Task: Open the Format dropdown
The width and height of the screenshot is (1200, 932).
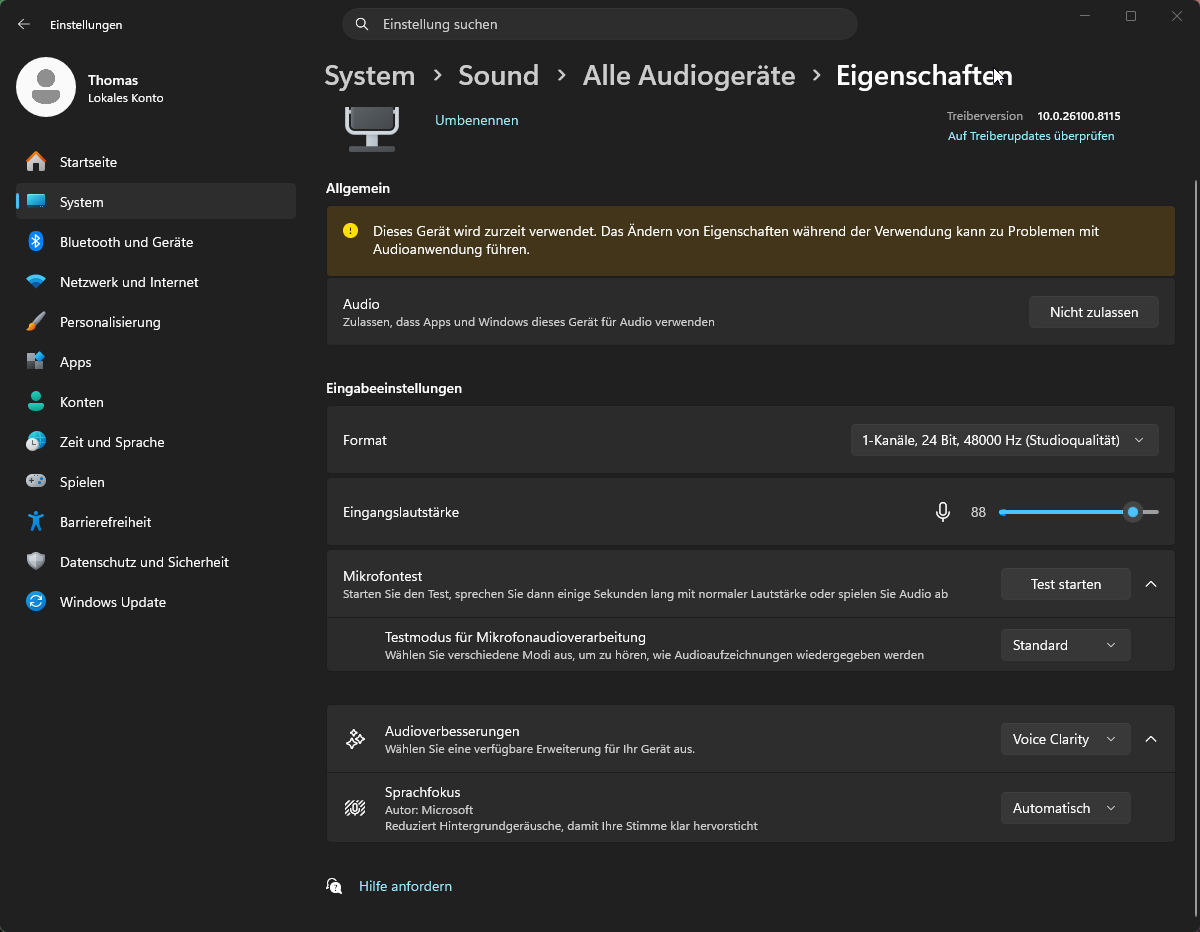Action: tap(1004, 440)
